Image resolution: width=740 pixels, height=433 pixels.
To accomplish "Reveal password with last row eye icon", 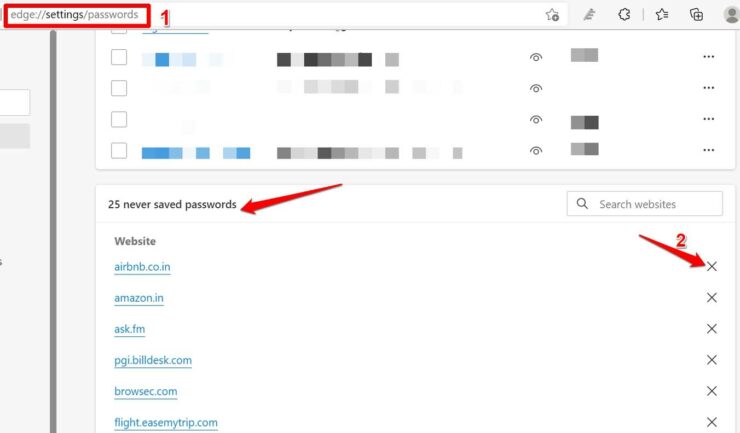I will (x=536, y=151).
